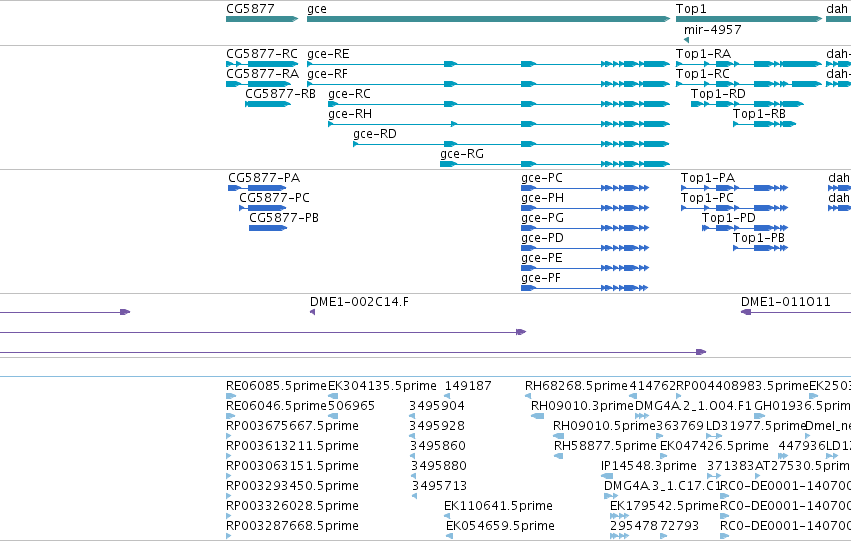Select transcript Top1-RC
The width and height of the screenshot is (851, 541).
[x=749, y=84]
